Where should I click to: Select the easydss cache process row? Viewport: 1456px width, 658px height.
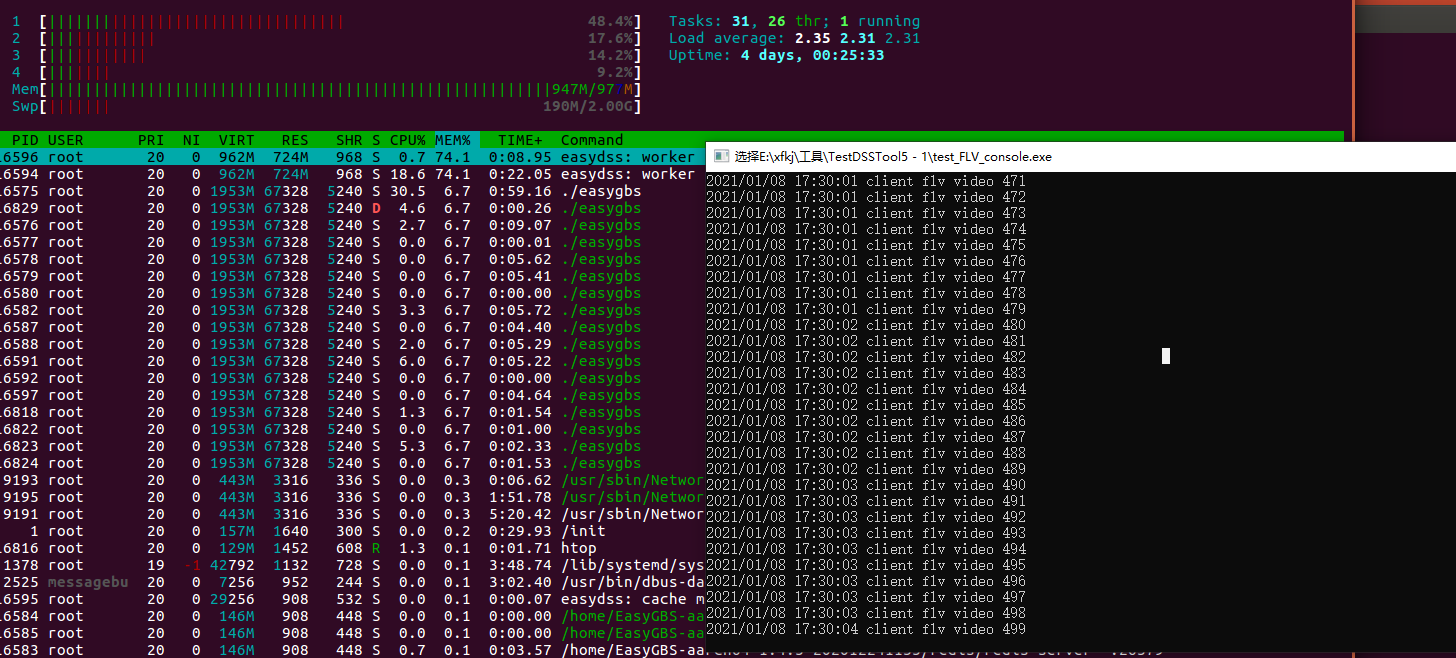(x=352, y=599)
